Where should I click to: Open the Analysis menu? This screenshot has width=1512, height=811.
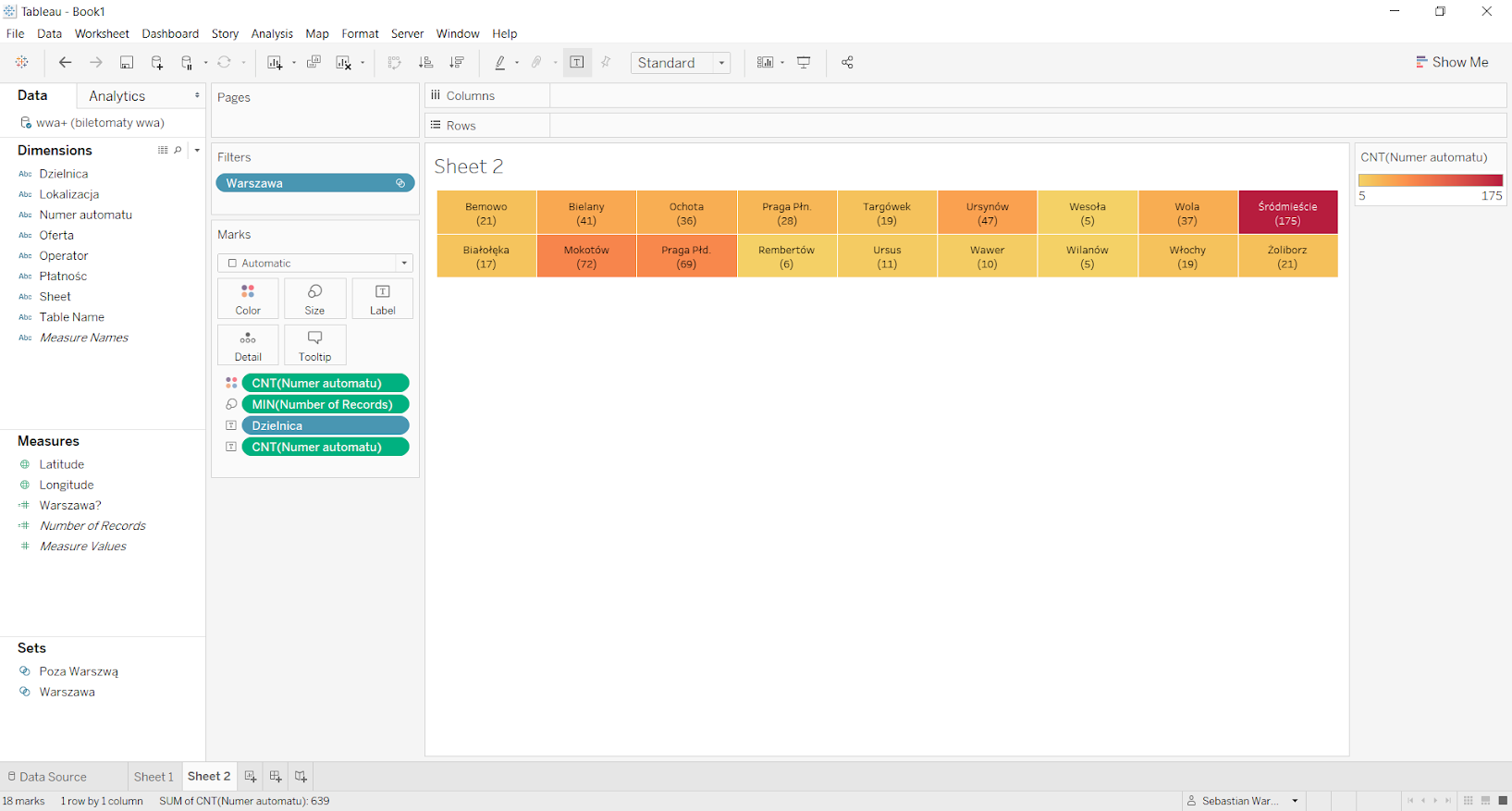[x=272, y=33]
